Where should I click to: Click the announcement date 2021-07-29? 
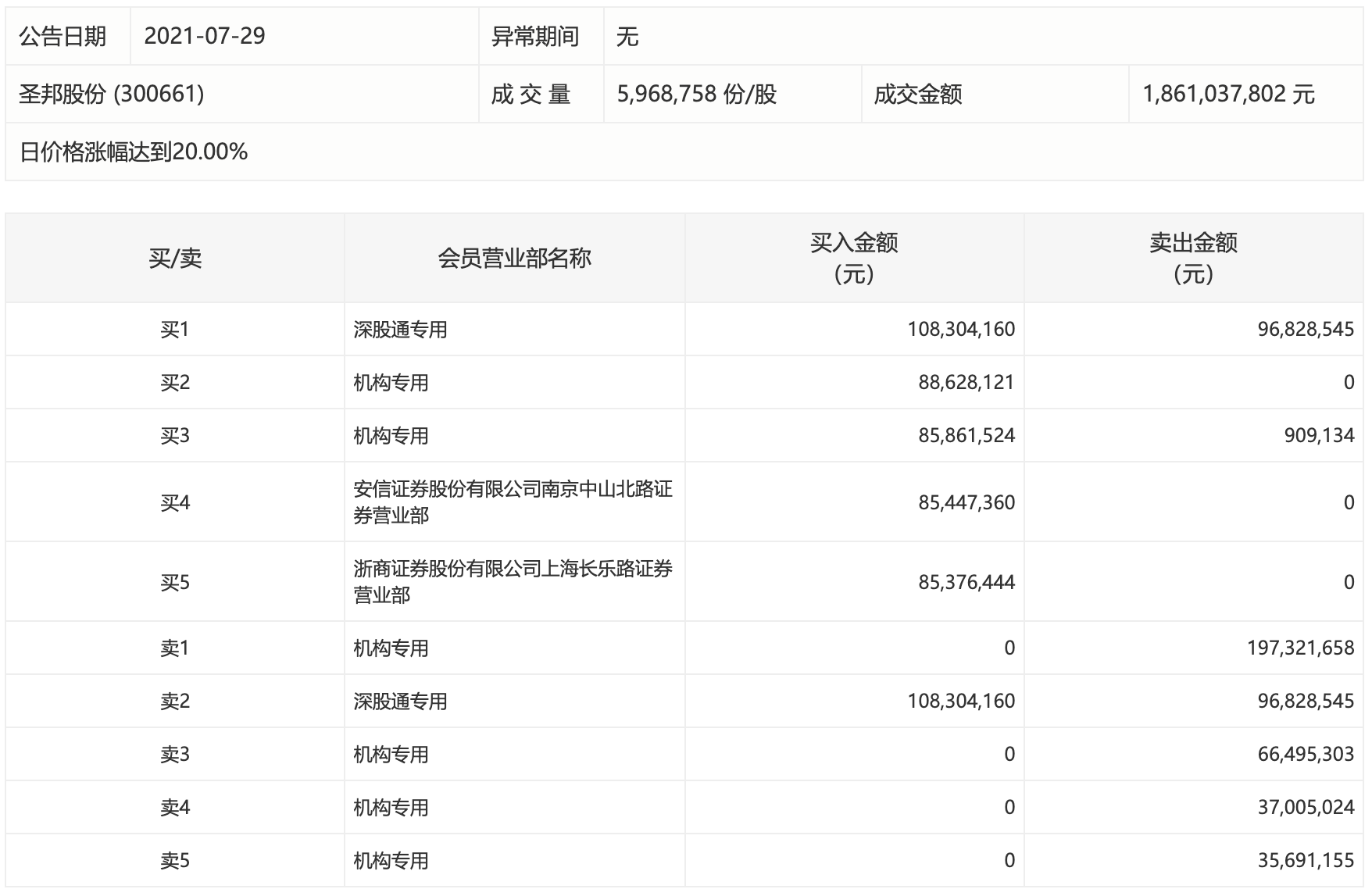(205, 36)
